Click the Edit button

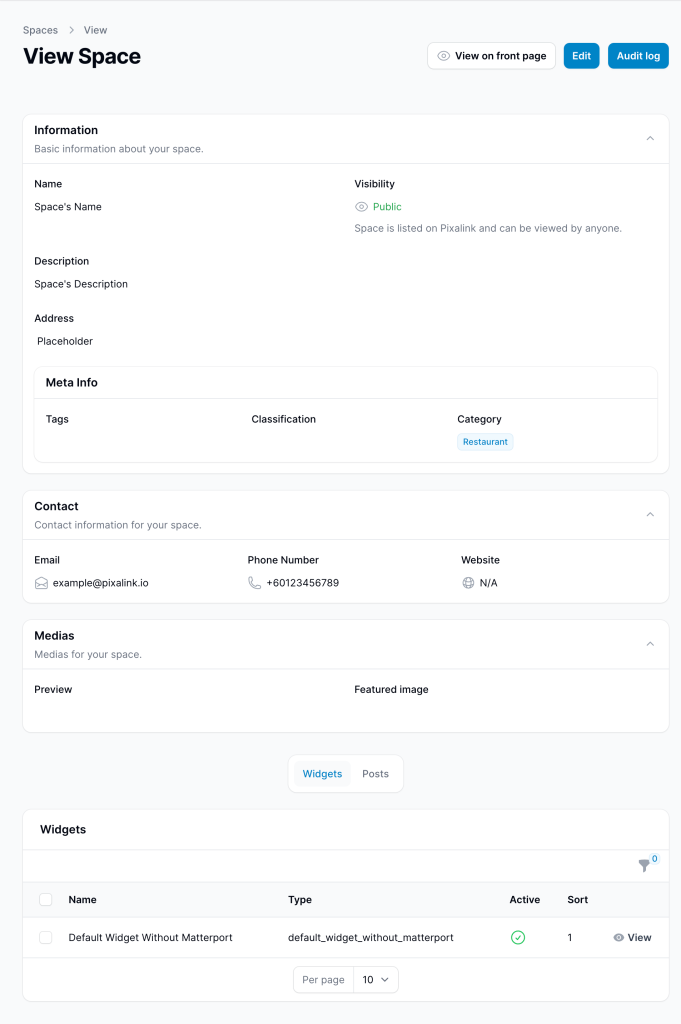[x=582, y=56]
